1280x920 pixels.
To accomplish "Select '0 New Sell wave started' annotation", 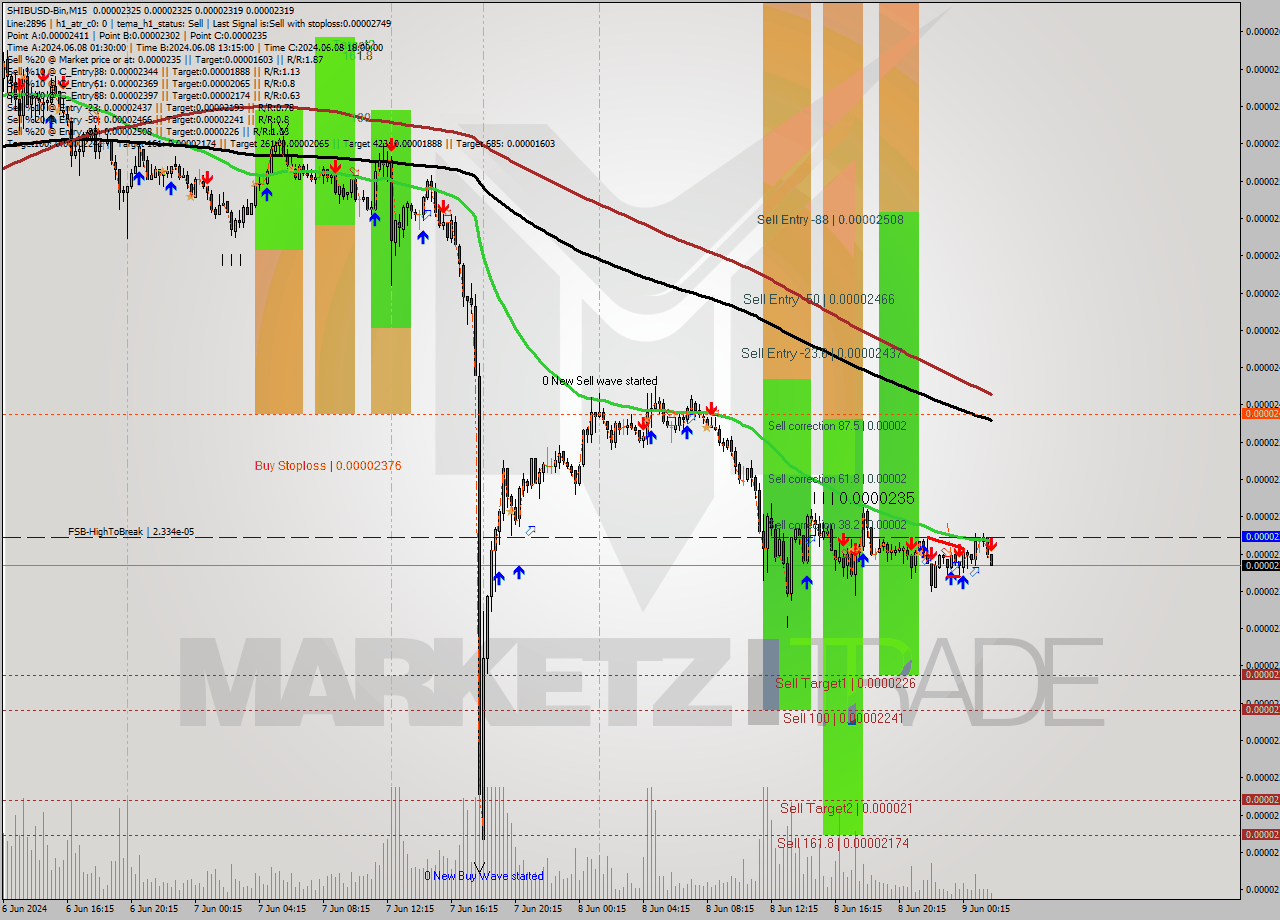I will (600, 381).
